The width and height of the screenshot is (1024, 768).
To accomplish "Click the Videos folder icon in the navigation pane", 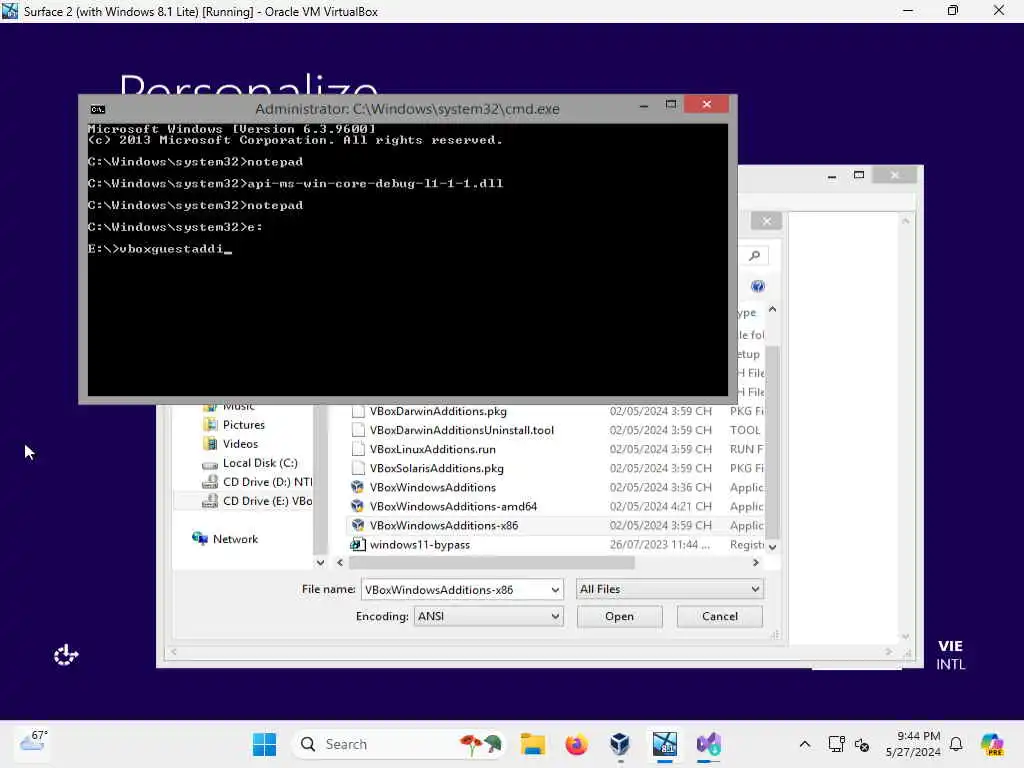I will coord(210,443).
